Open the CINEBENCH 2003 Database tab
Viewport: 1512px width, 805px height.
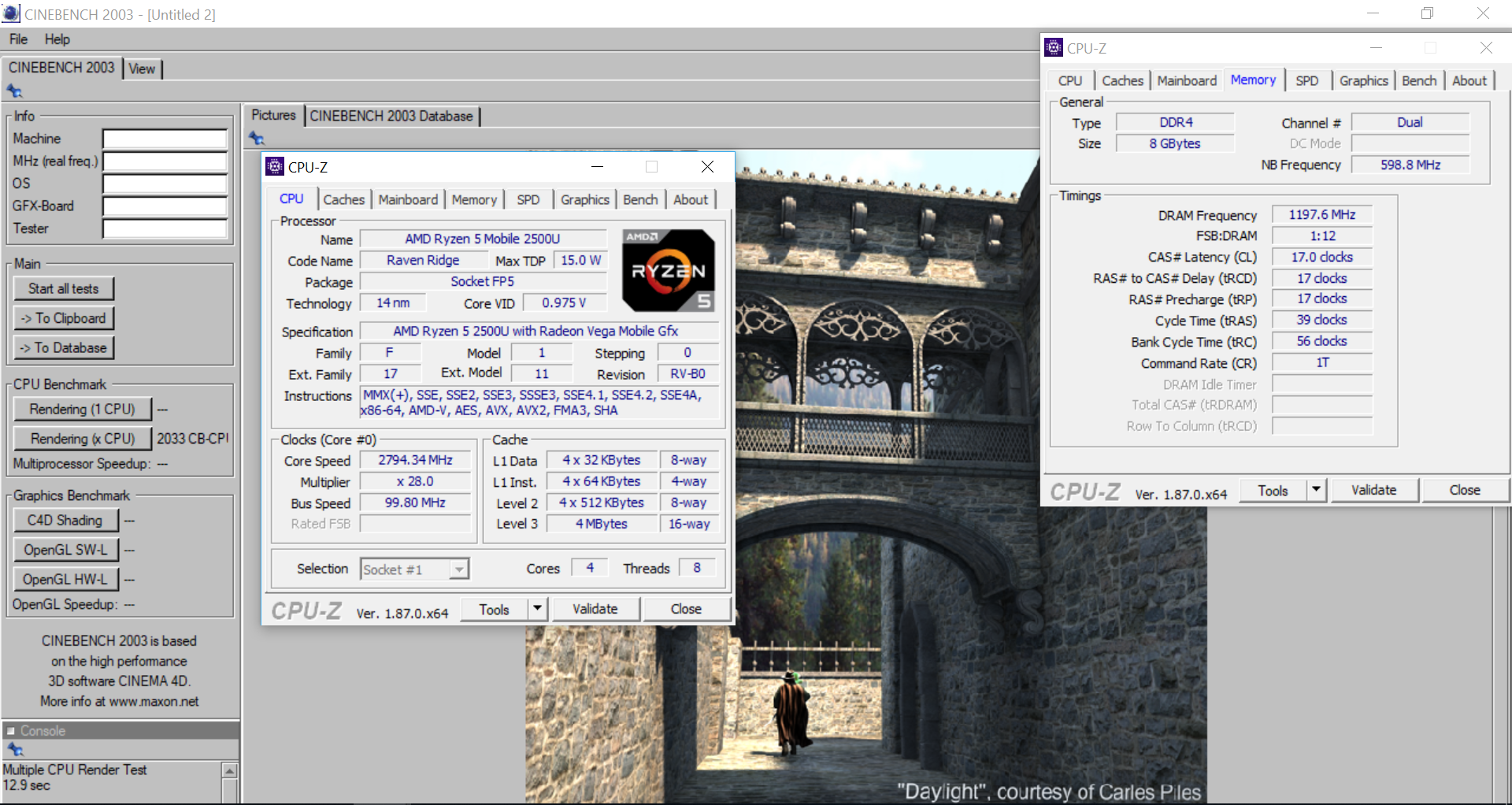tap(391, 116)
